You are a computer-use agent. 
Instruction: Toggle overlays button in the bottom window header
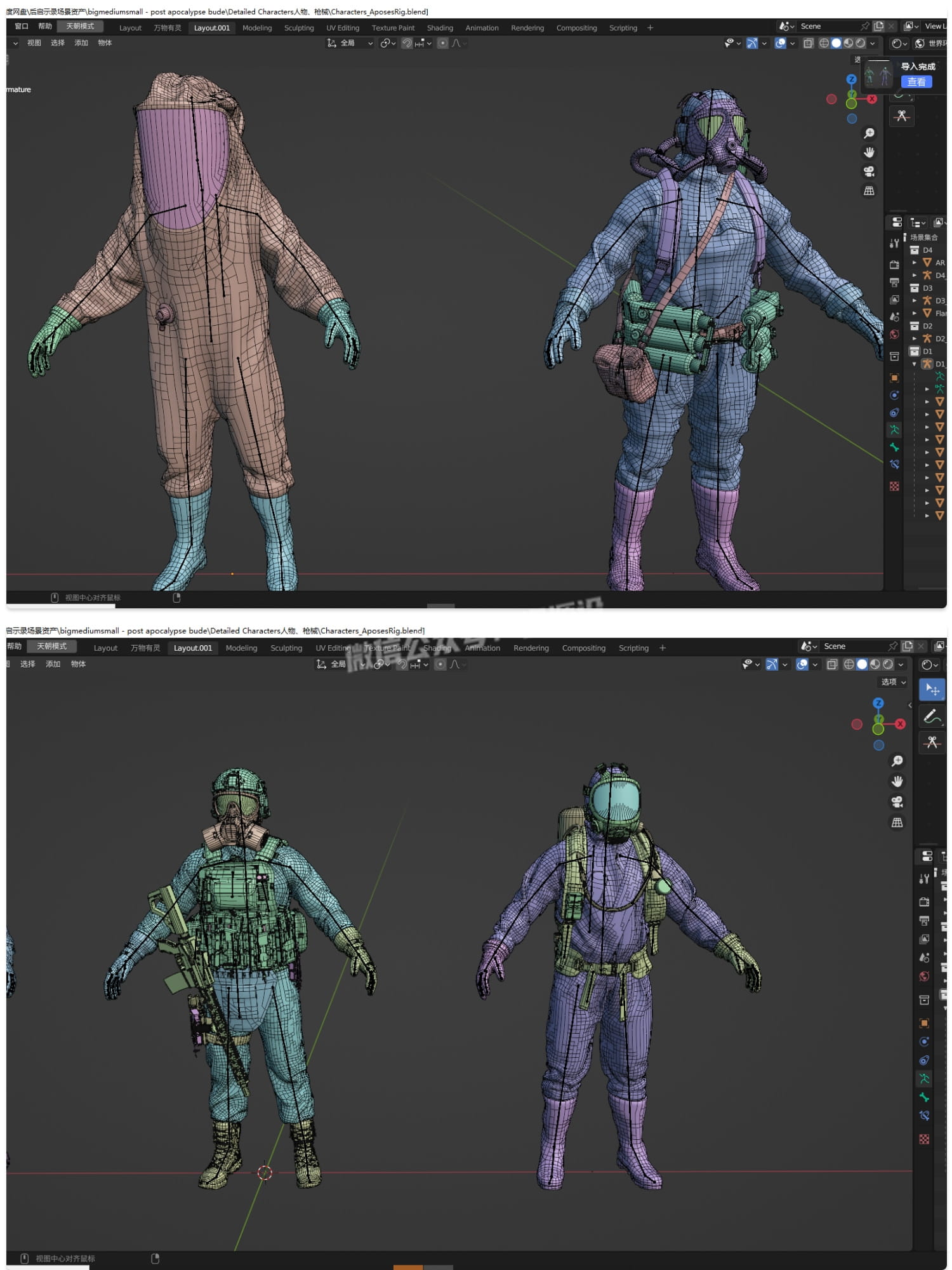coord(802,664)
